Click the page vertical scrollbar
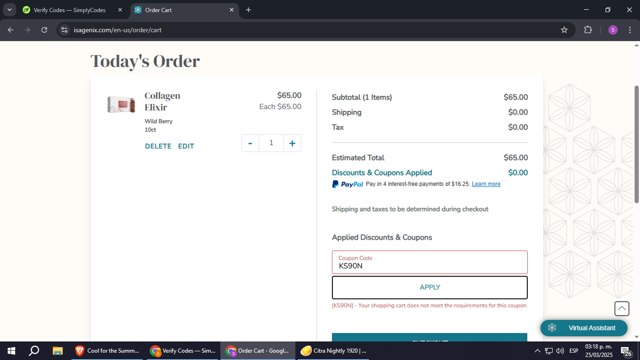Viewport: 640px width, 360px height. [636, 144]
